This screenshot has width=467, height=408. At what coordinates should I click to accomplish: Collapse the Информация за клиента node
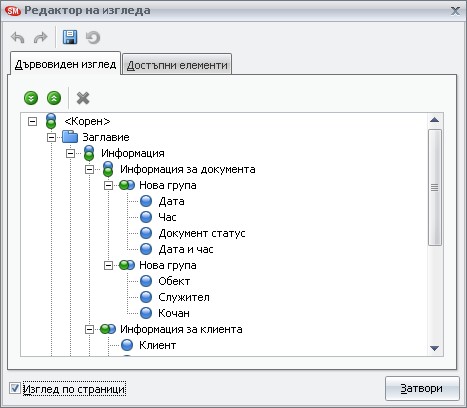coord(89,329)
